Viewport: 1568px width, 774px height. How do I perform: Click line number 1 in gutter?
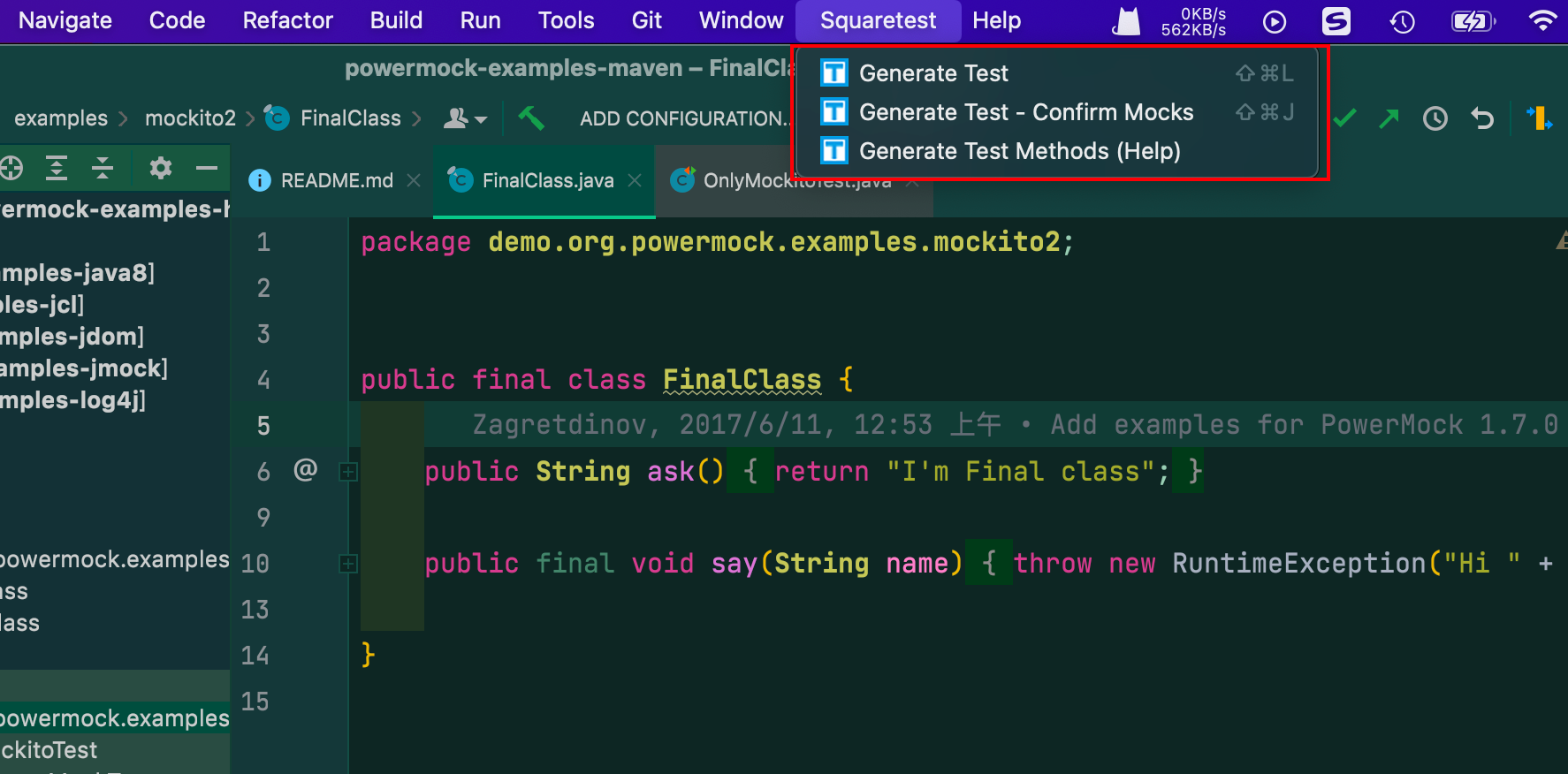[263, 242]
